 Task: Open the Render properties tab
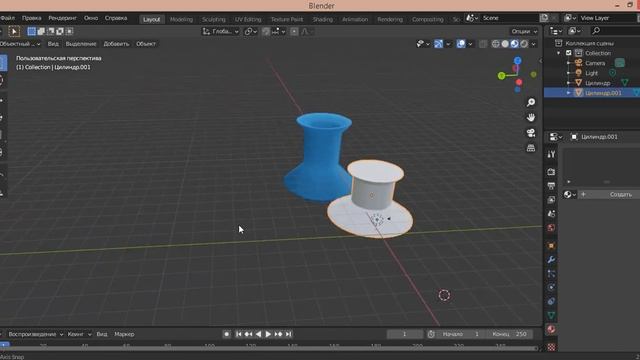click(551, 172)
